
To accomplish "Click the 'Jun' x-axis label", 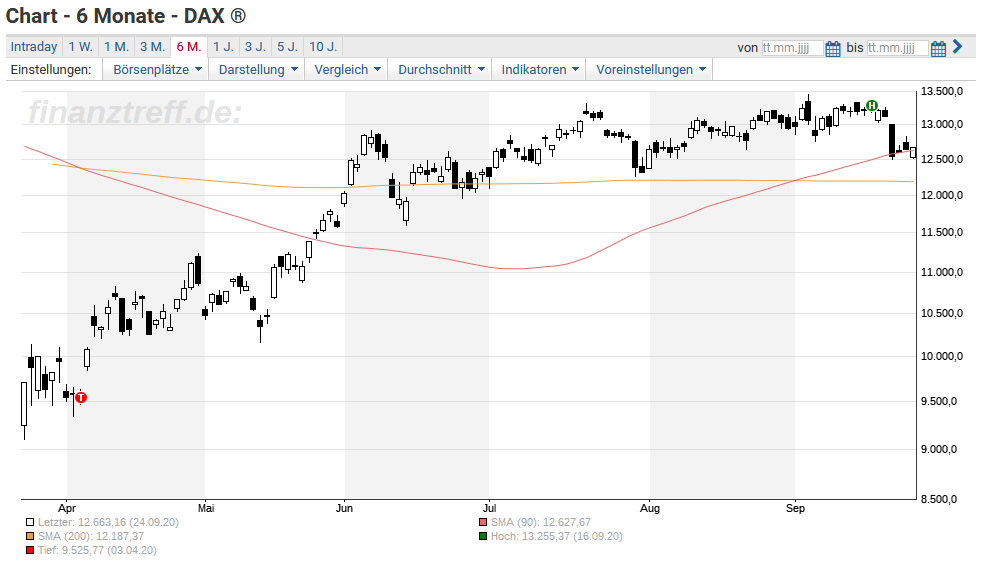I will [344, 508].
